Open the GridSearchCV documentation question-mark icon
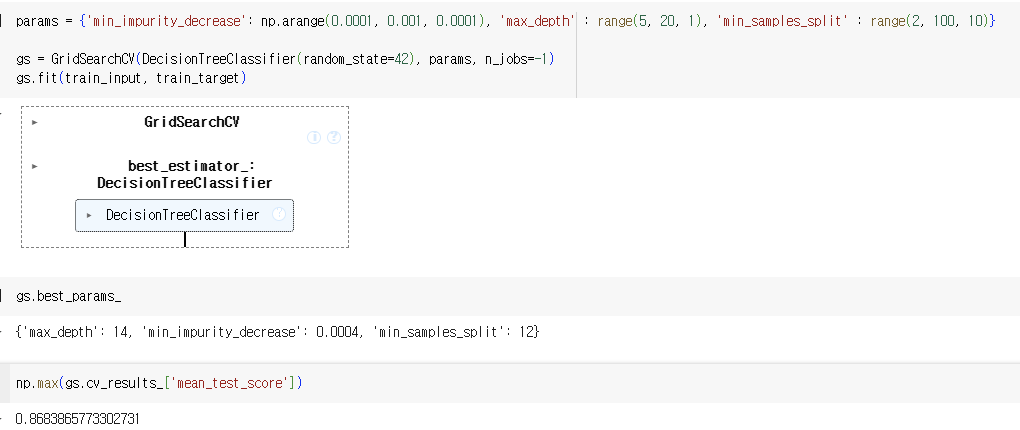The width and height of the screenshot is (1020, 430). [x=334, y=137]
